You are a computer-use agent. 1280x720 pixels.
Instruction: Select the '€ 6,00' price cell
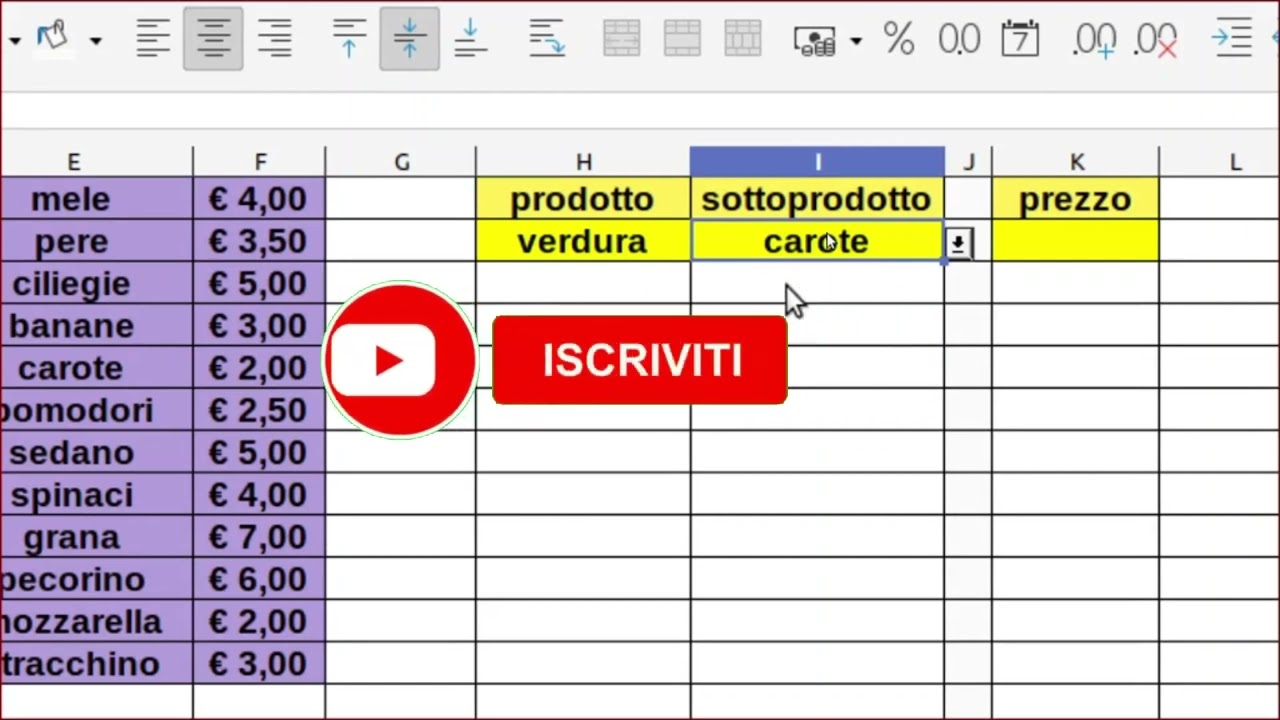(x=260, y=579)
